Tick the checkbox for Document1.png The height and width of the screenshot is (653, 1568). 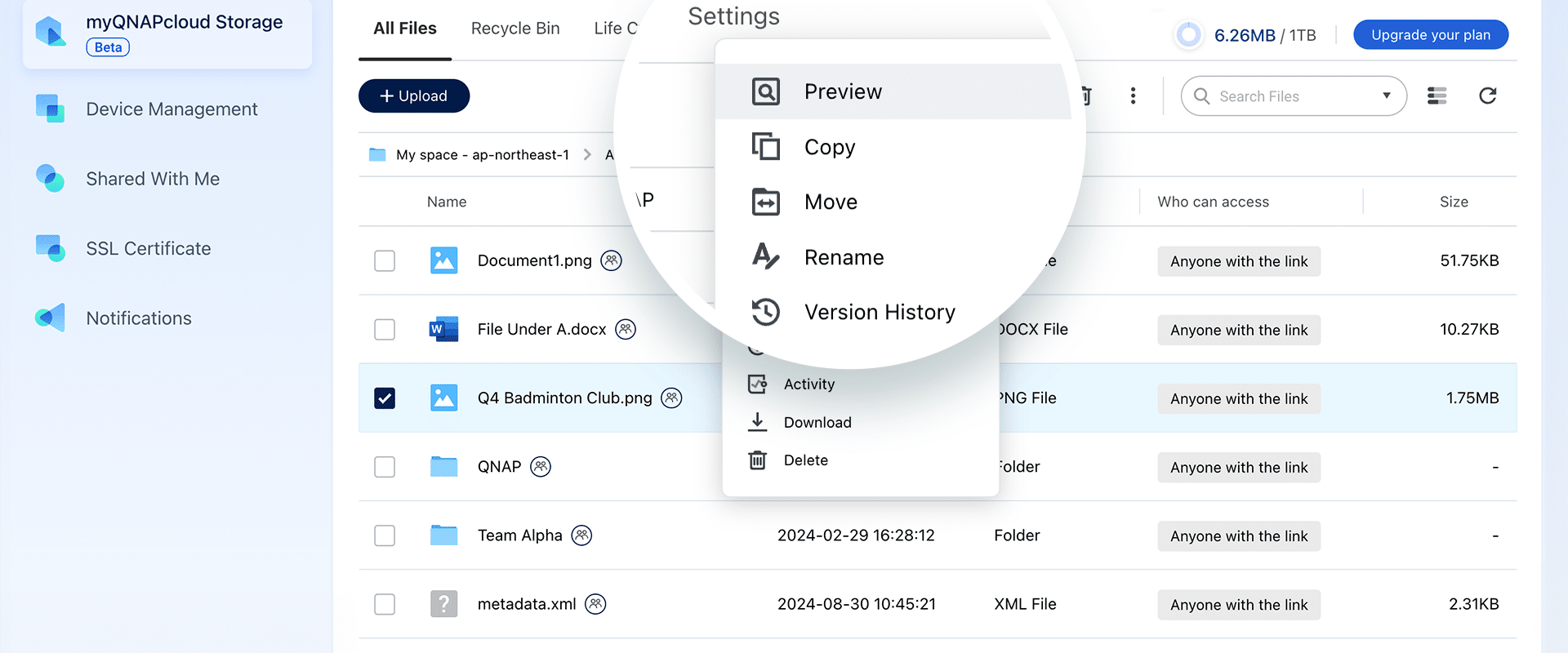click(x=384, y=260)
